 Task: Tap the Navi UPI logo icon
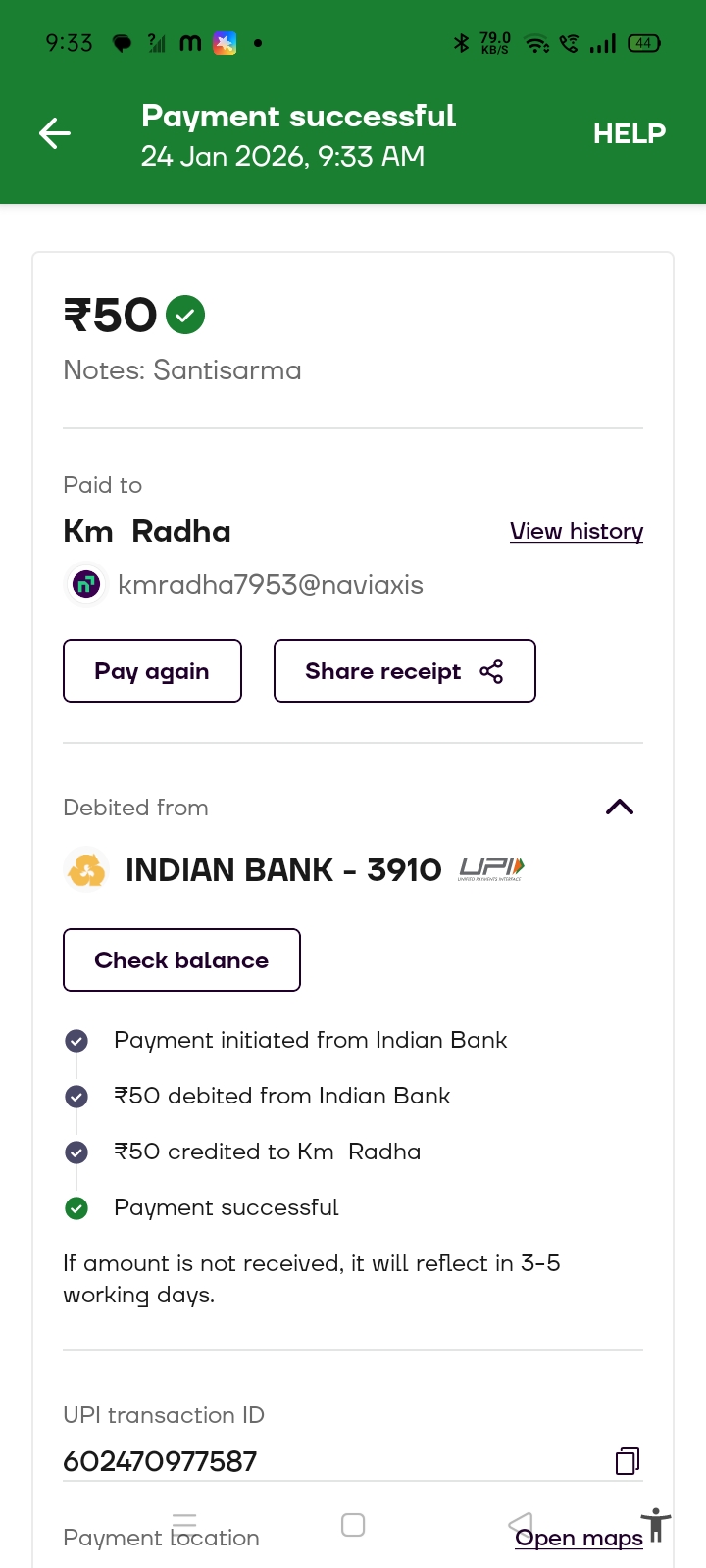[86, 585]
